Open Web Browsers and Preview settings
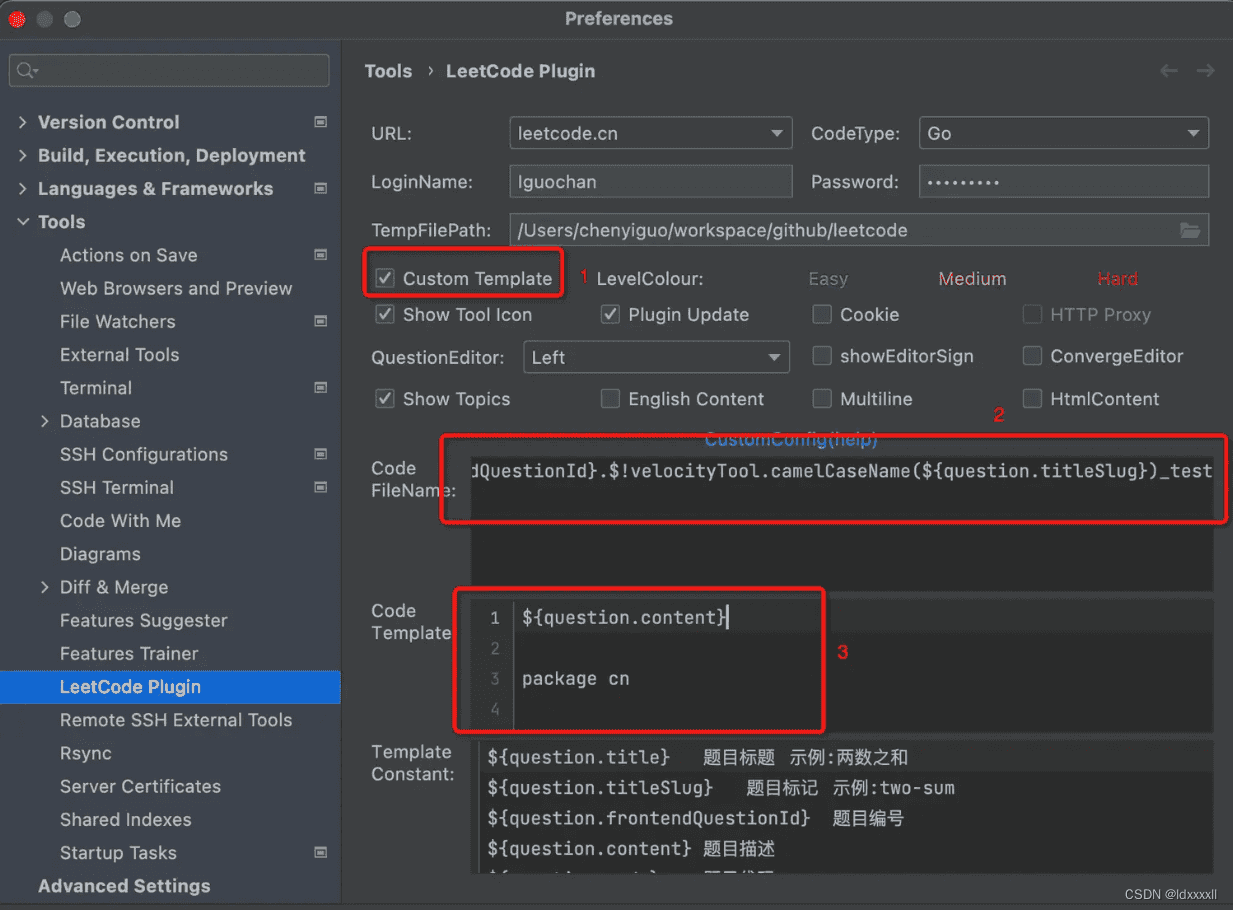 [176, 288]
